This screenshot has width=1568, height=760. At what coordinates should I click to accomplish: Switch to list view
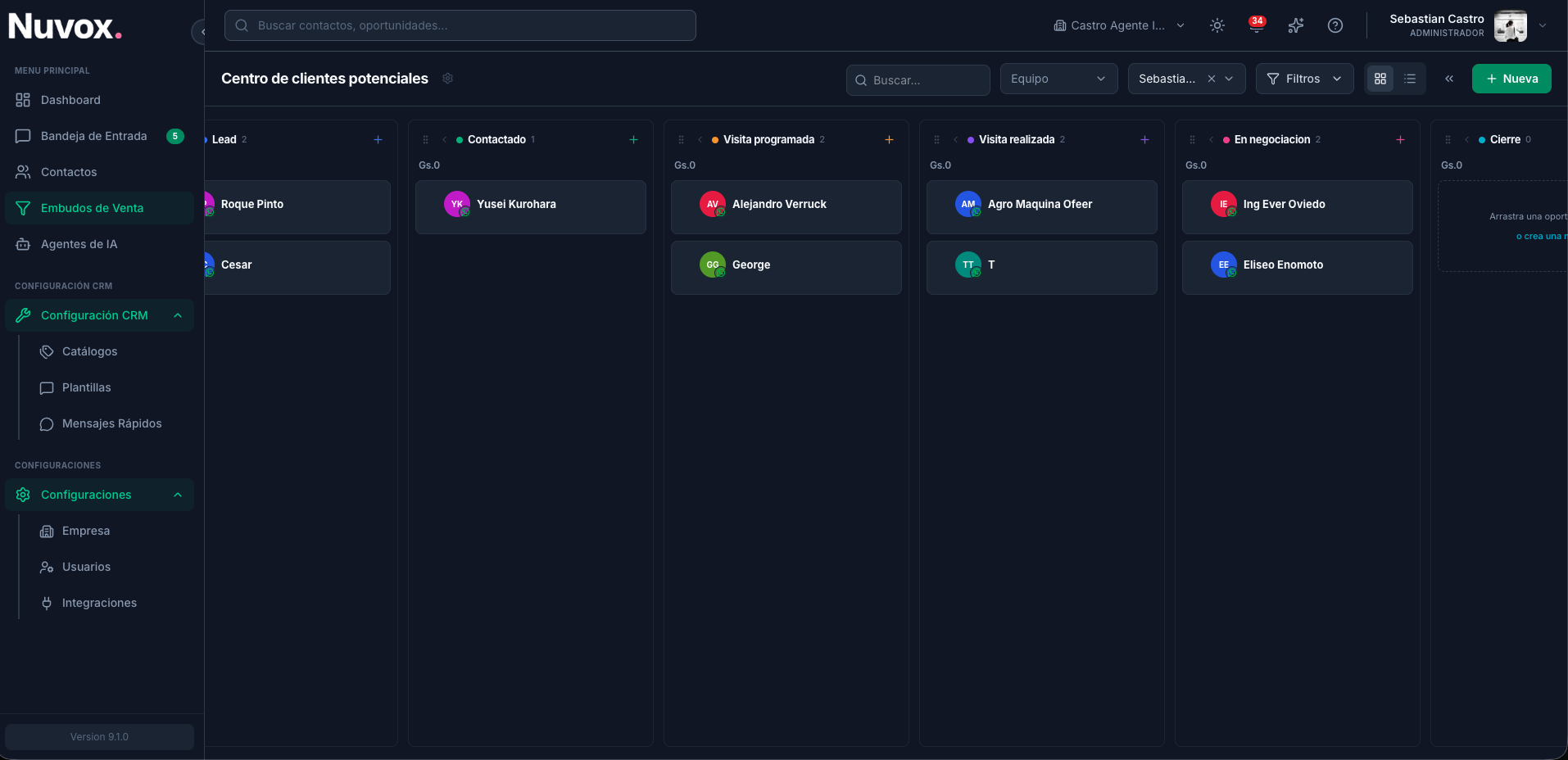[1410, 79]
